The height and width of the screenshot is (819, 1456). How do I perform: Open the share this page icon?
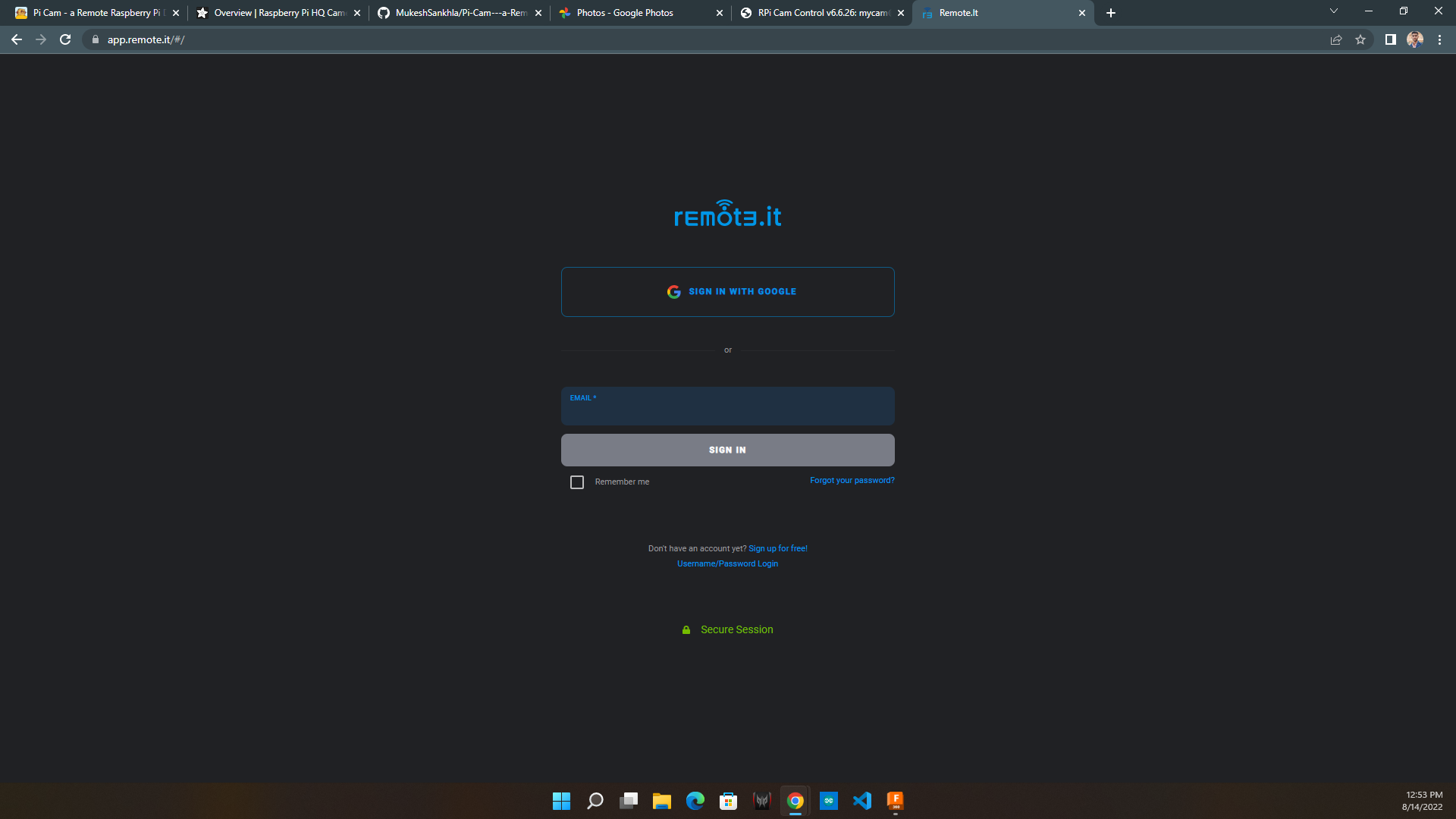point(1336,39)
